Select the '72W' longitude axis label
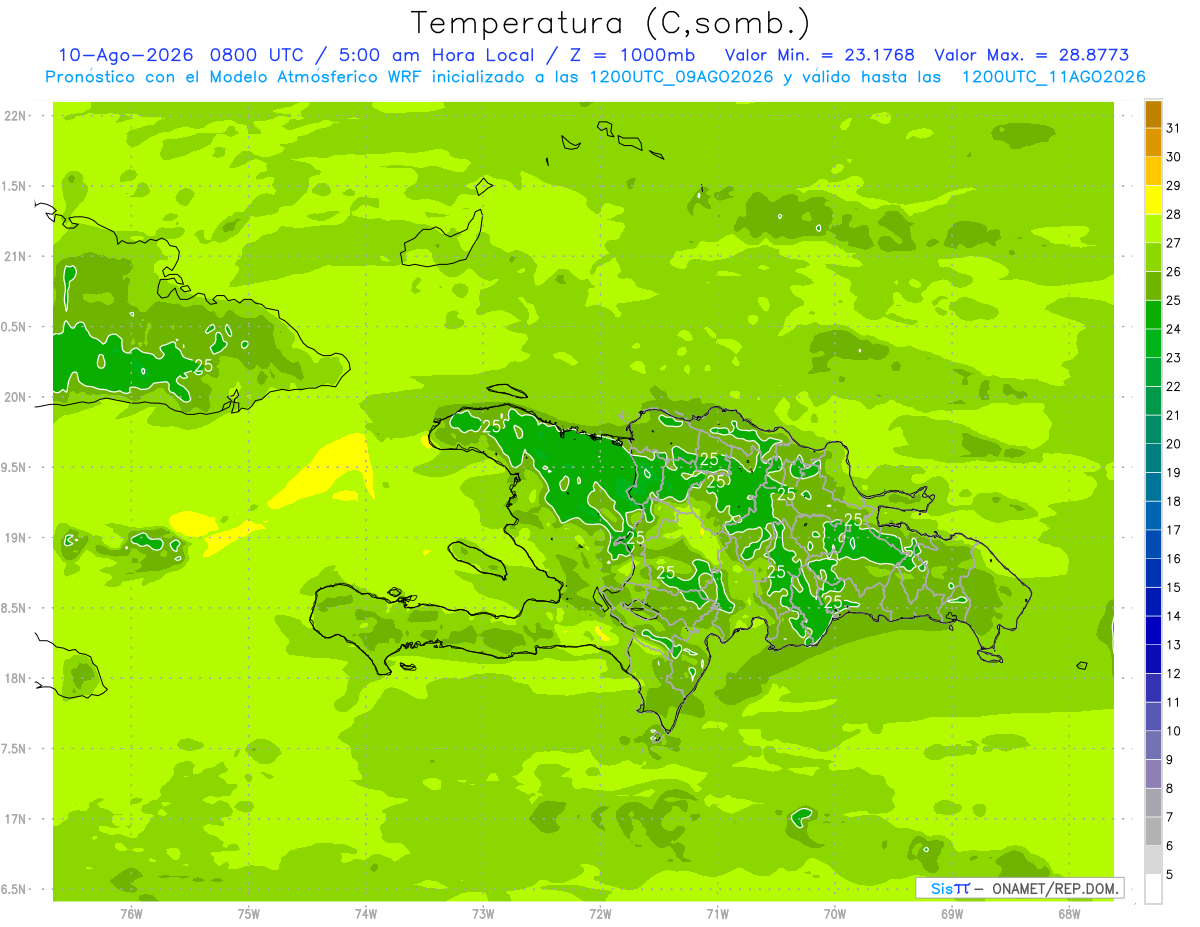Viewport: 1200px width, 927px height. (600, 914)
